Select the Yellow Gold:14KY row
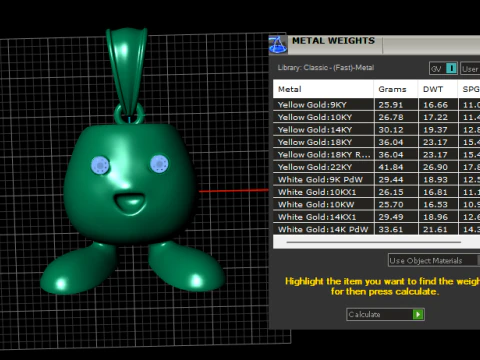480x360 pixels. [377, 130]
